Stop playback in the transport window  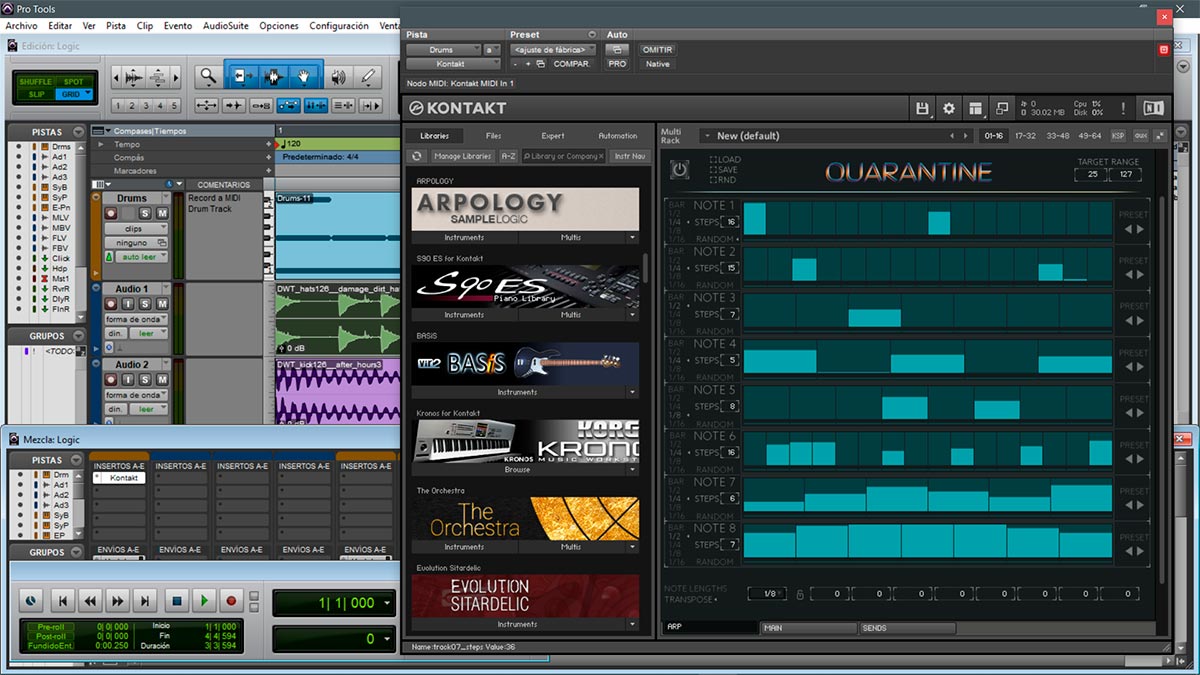176,601
